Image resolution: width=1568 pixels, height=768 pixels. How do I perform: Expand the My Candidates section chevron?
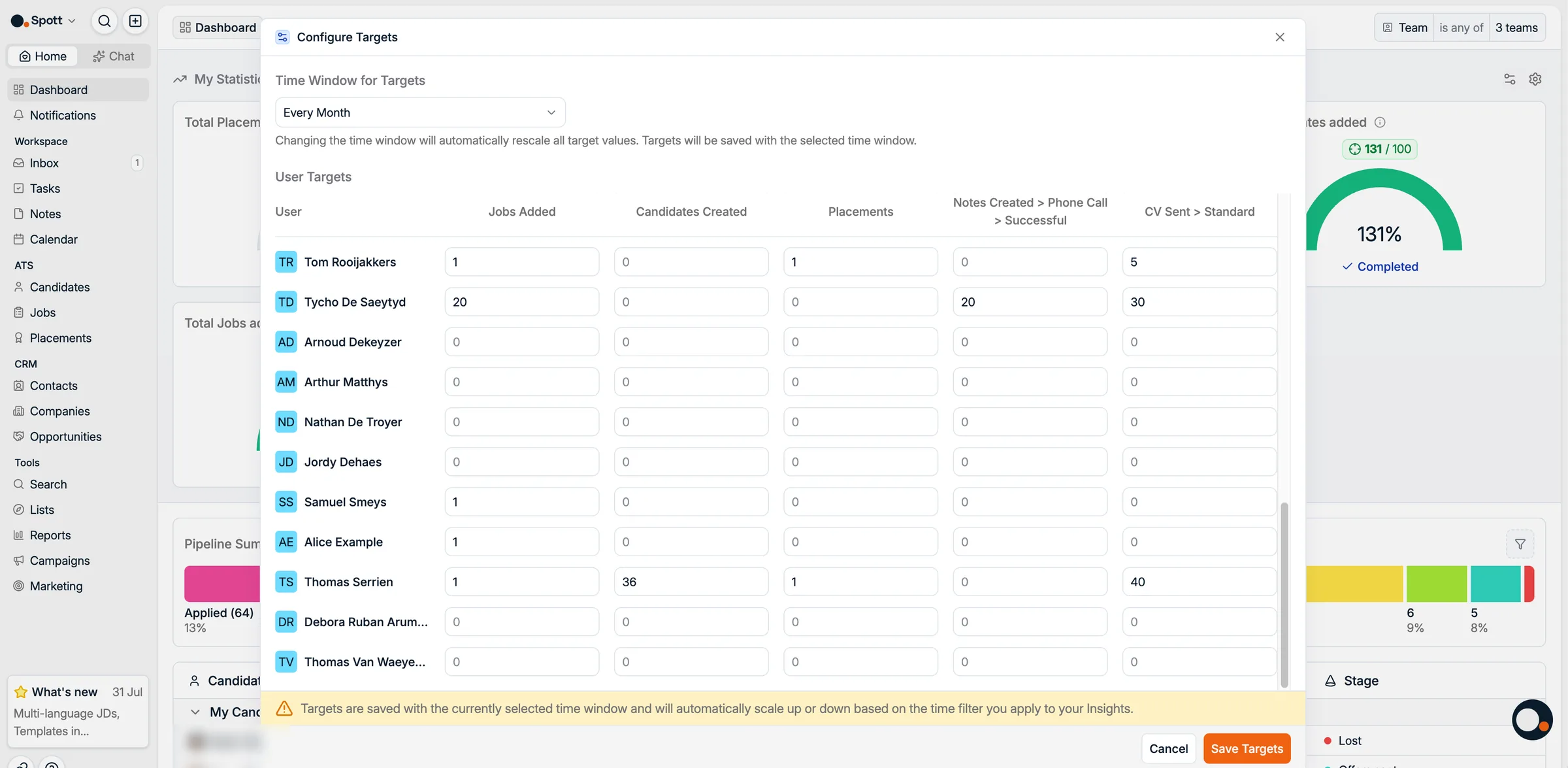[x=195, y=712]
